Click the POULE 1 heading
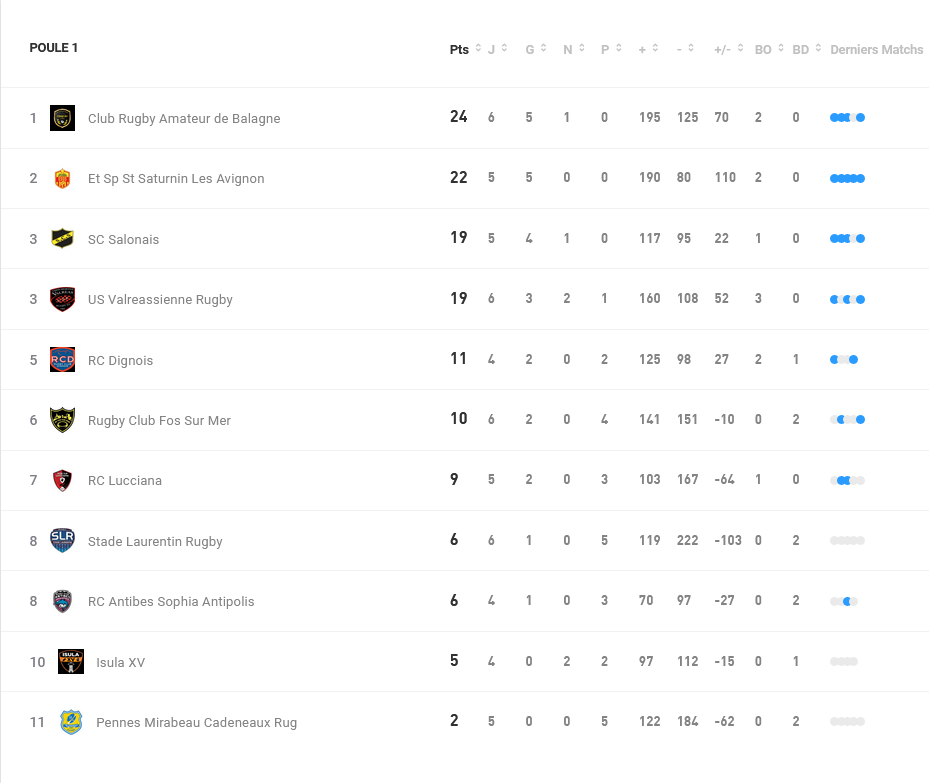The width and height of the screenshot is (952, 783). tap(54, 48)
